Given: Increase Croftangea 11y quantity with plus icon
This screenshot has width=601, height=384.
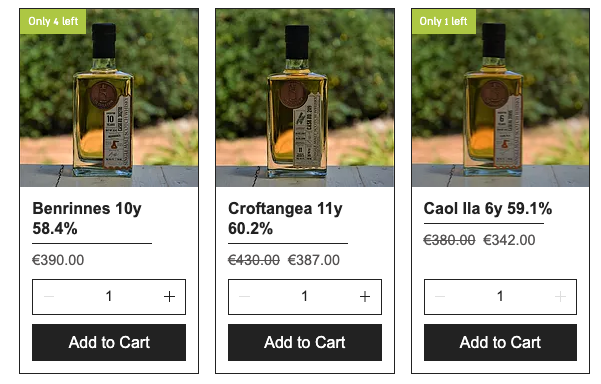Looking at the screenshot, I should coord(365,297).
